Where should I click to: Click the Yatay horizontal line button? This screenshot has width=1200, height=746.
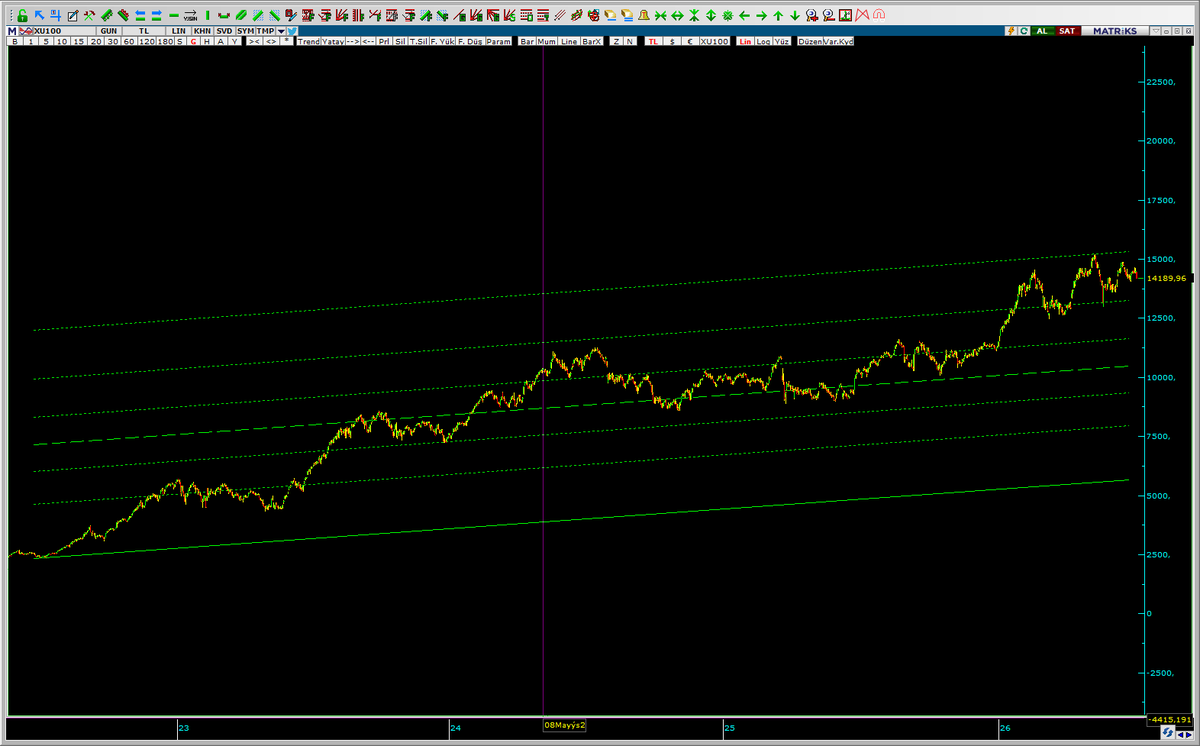[x=334, y=42]
